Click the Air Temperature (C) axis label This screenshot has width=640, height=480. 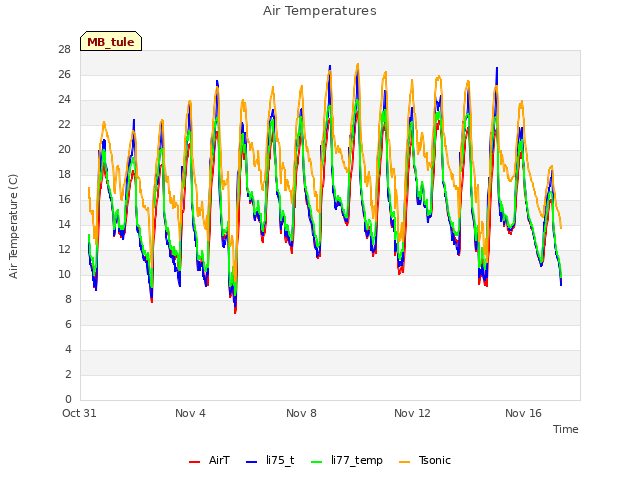coord(13,226)
